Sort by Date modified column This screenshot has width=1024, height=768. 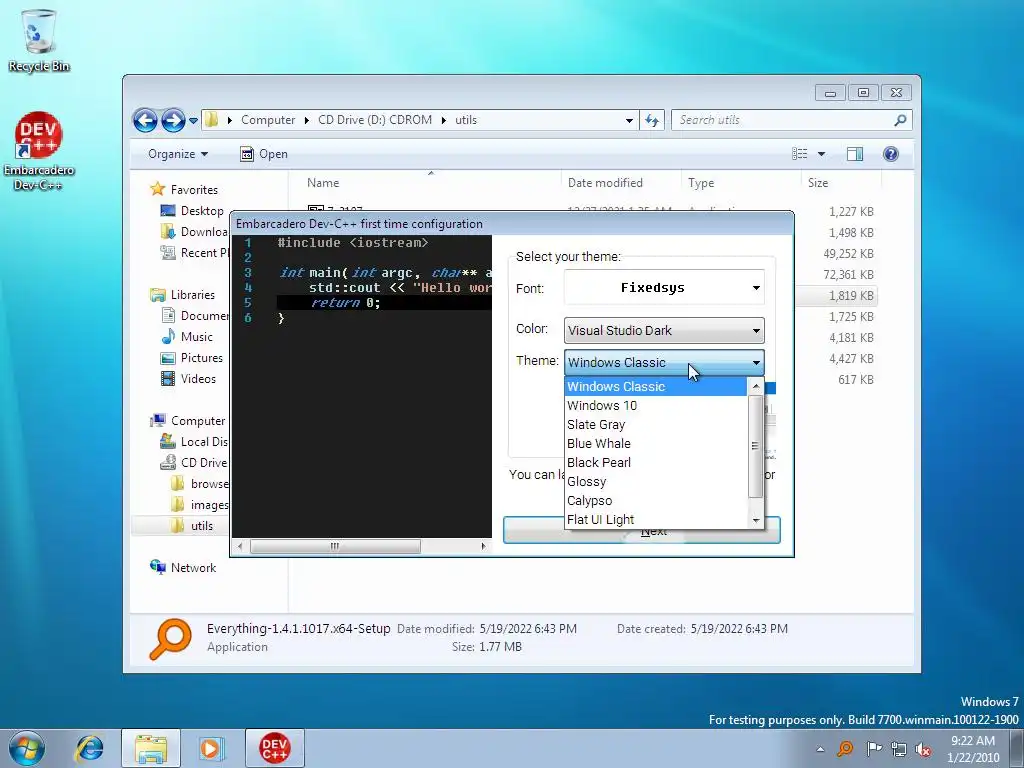[620, 183]
